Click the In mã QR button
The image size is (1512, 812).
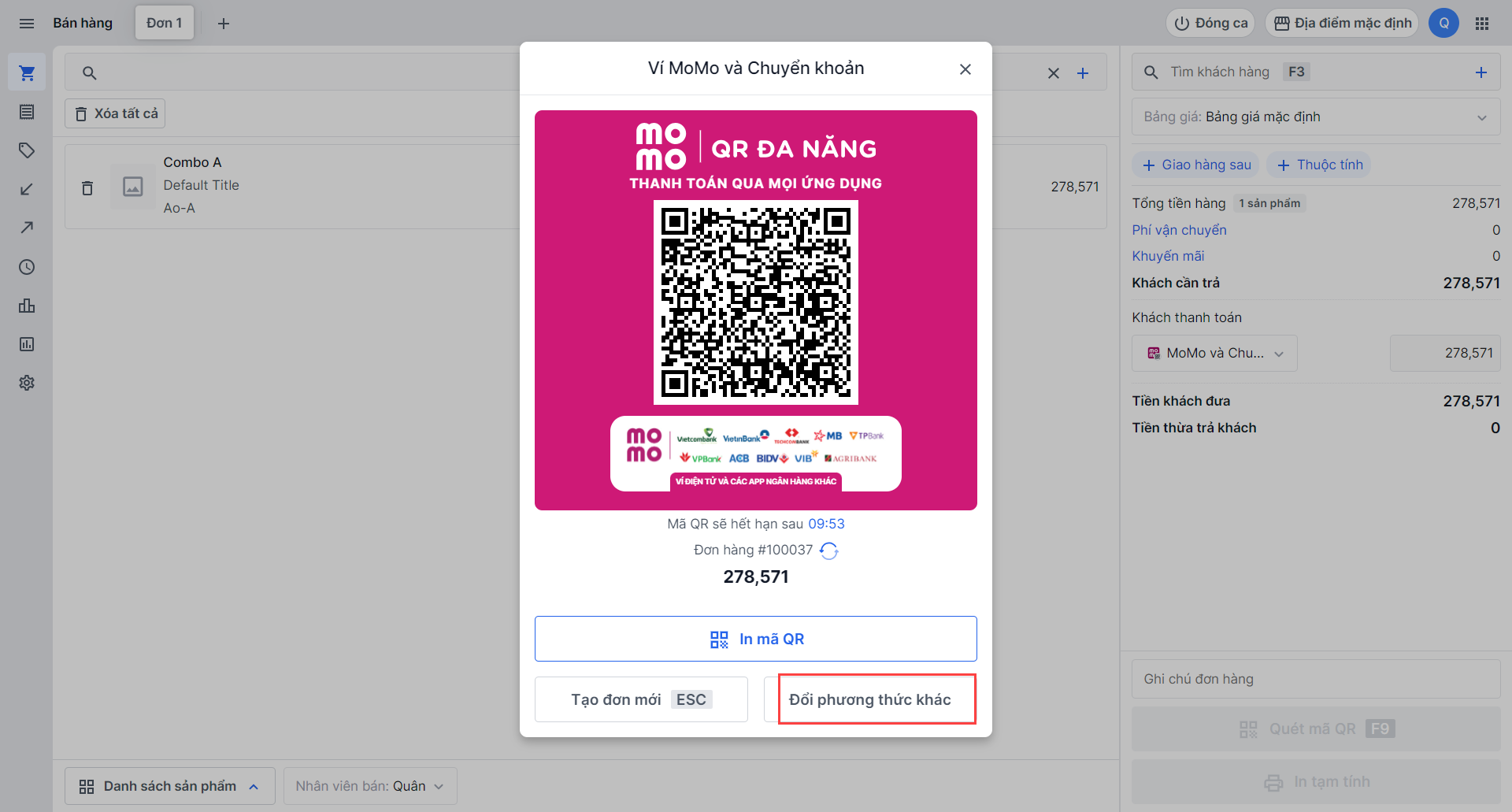coord(756,639)
